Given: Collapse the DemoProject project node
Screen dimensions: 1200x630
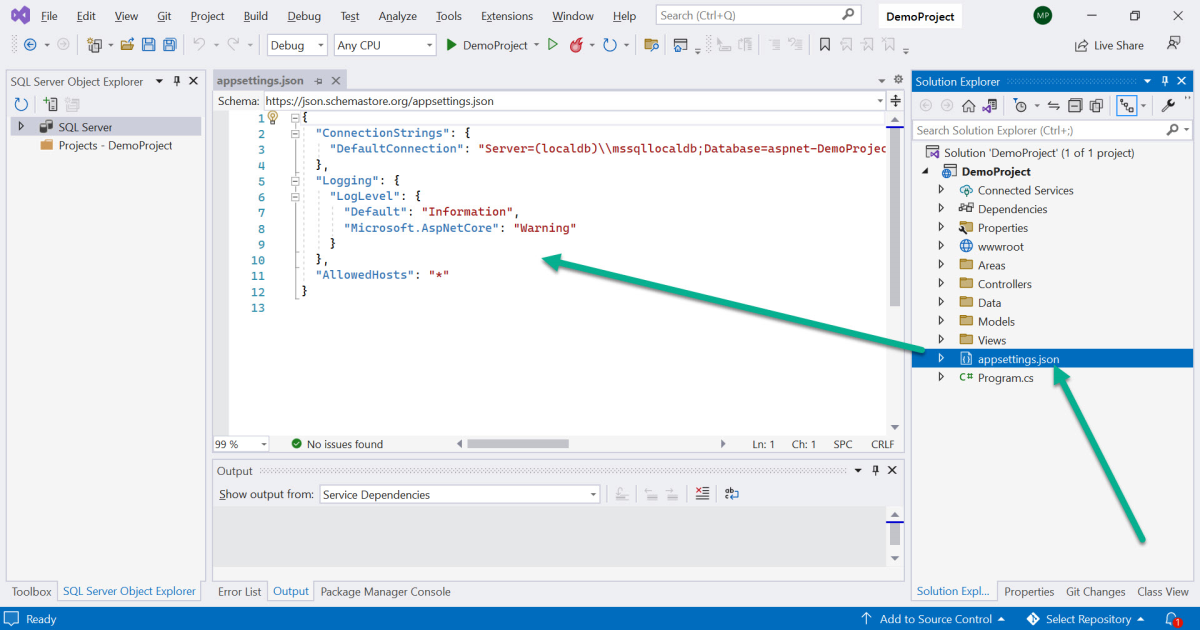Looking at the screenshot, I should (923, 172).
